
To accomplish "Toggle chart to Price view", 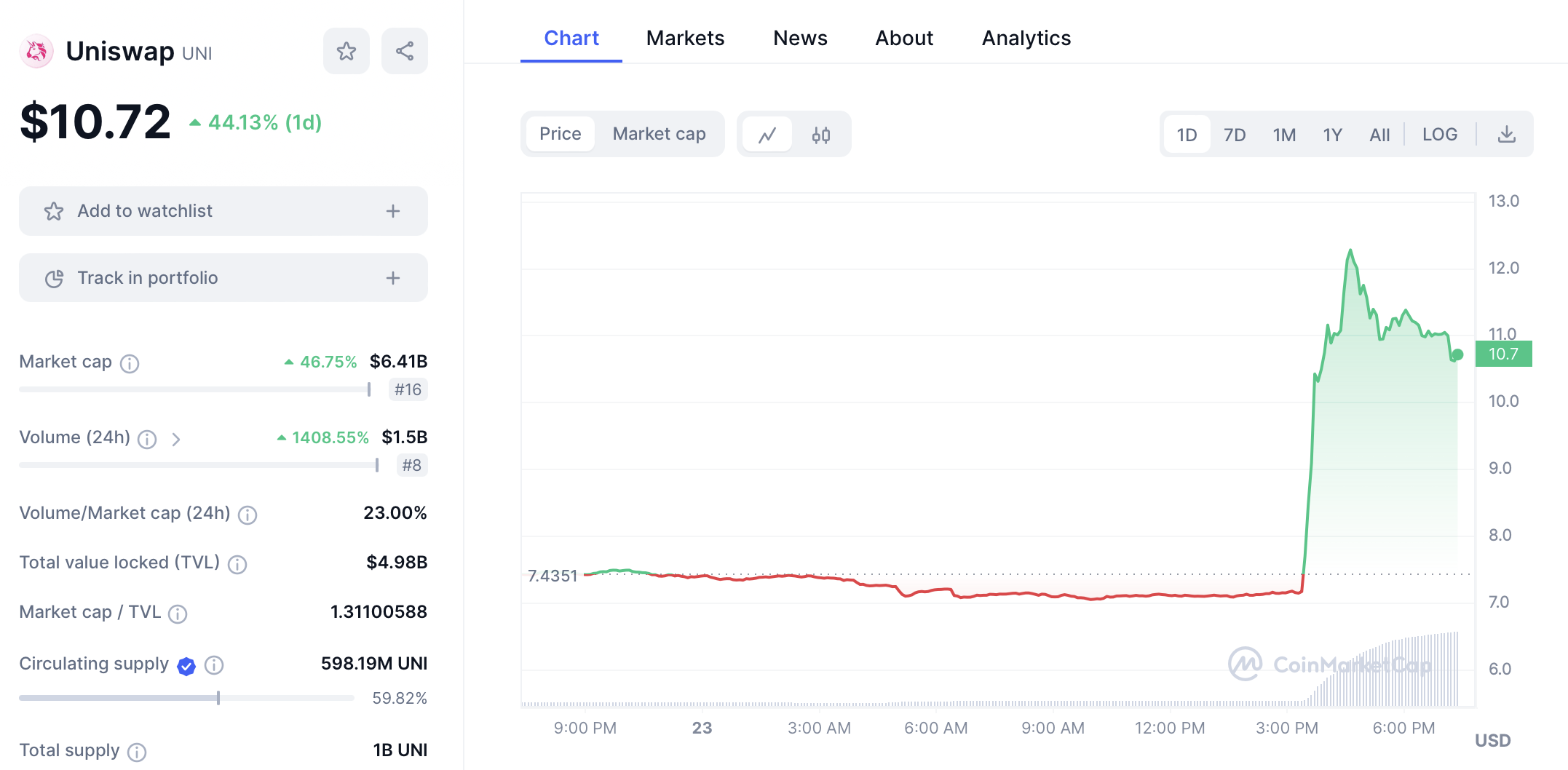I will [x=560, y=134].
